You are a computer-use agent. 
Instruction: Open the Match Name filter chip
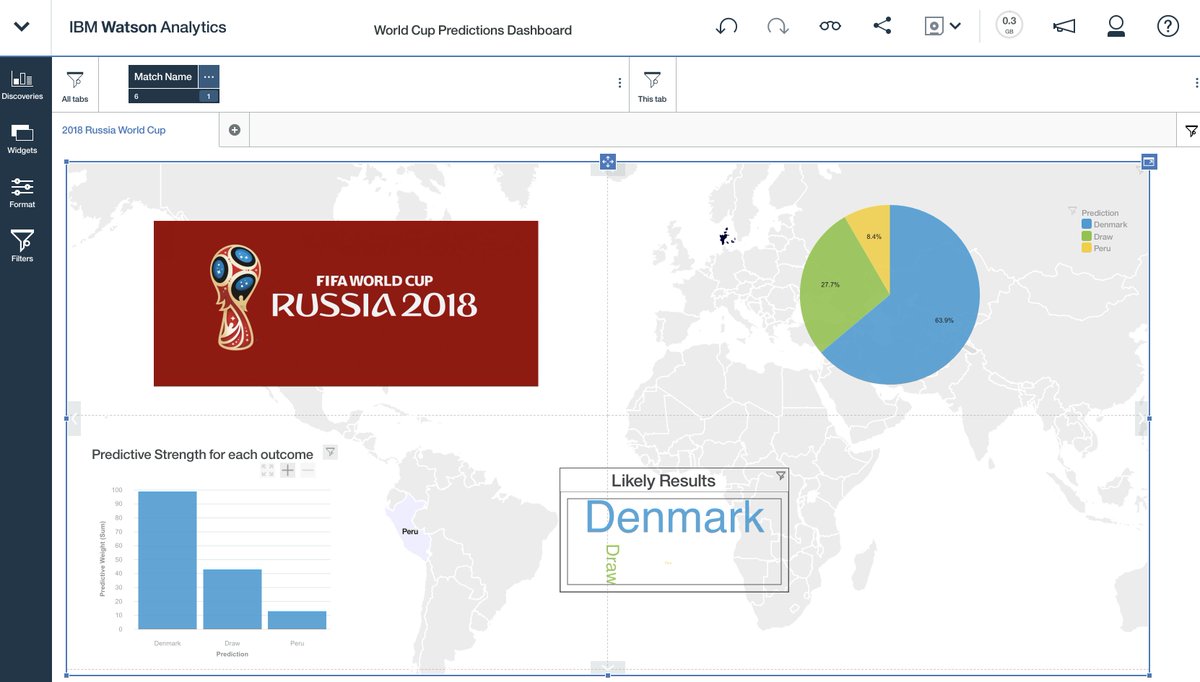coord(163,77)
